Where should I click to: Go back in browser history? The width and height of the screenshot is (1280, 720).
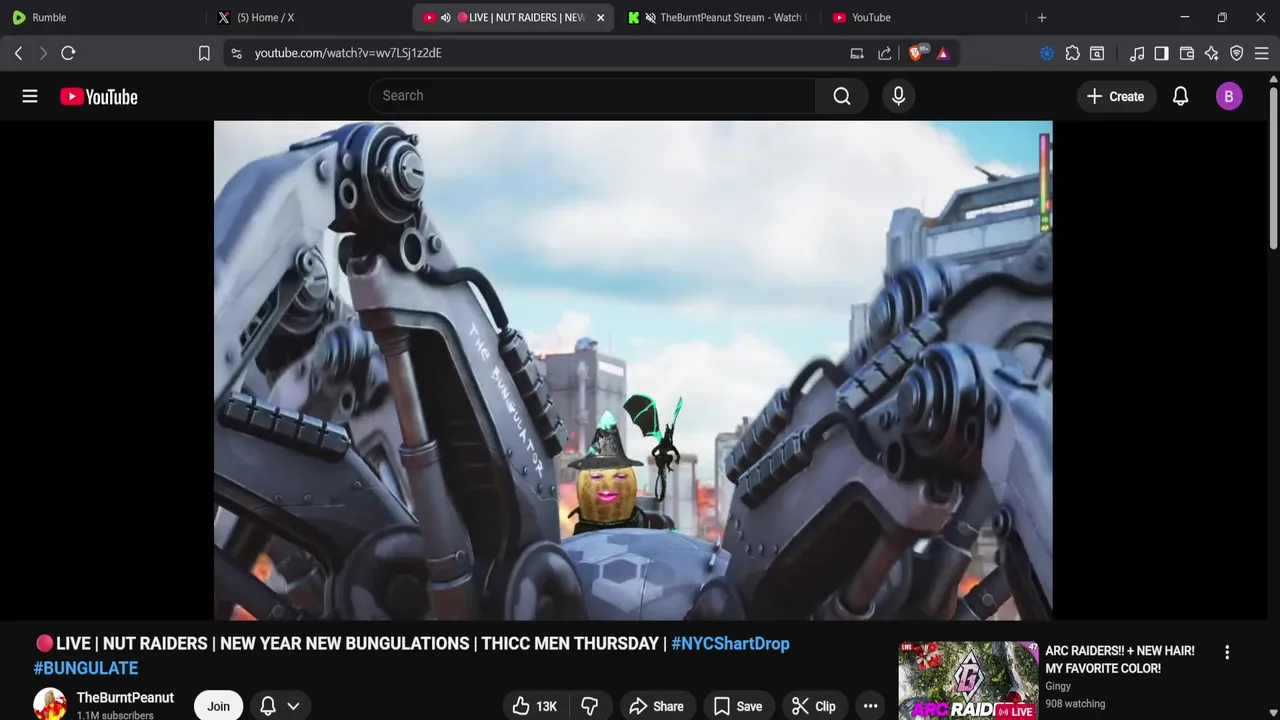pyautogui.click(x=18, y=53)
